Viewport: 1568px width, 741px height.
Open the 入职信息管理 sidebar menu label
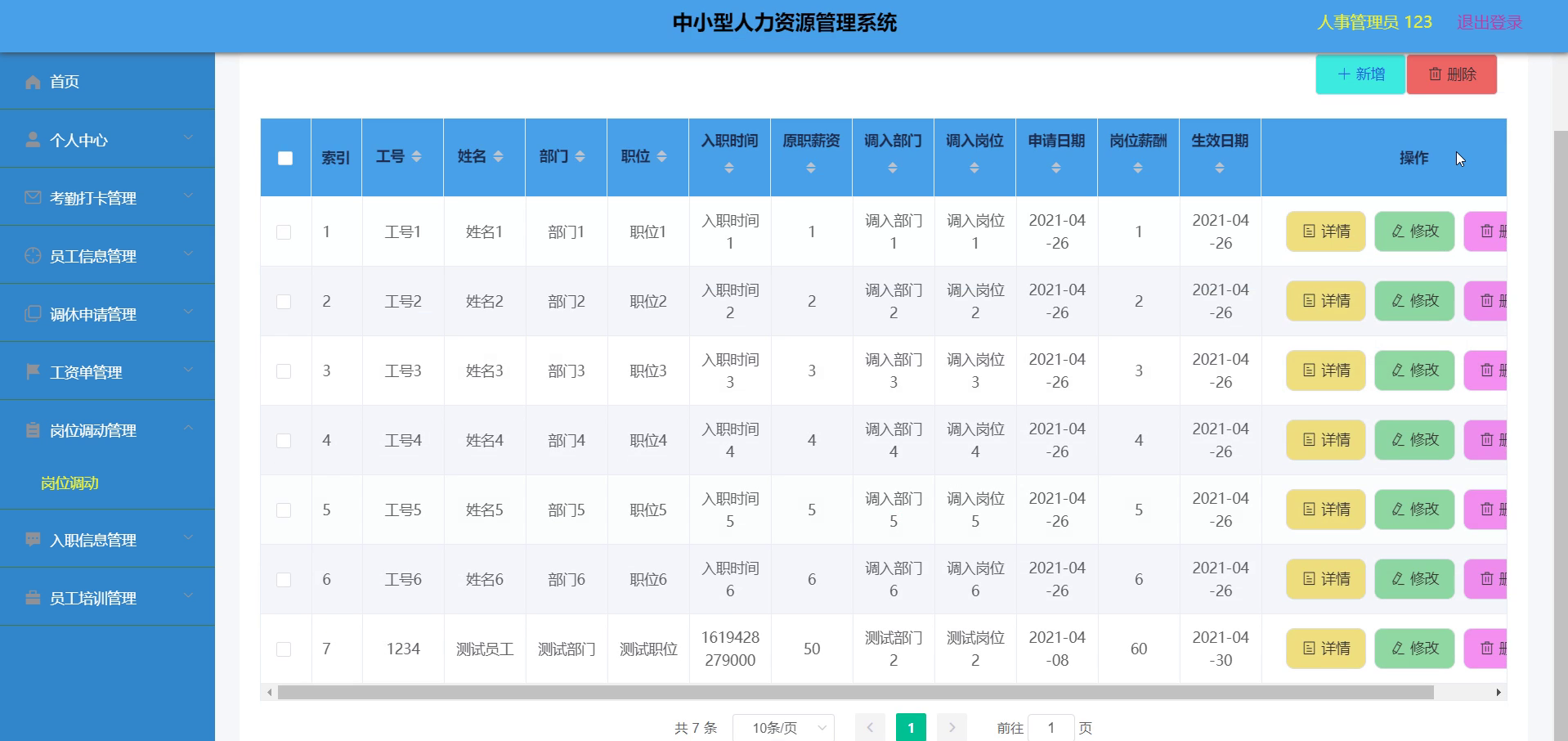click(93, 540)
